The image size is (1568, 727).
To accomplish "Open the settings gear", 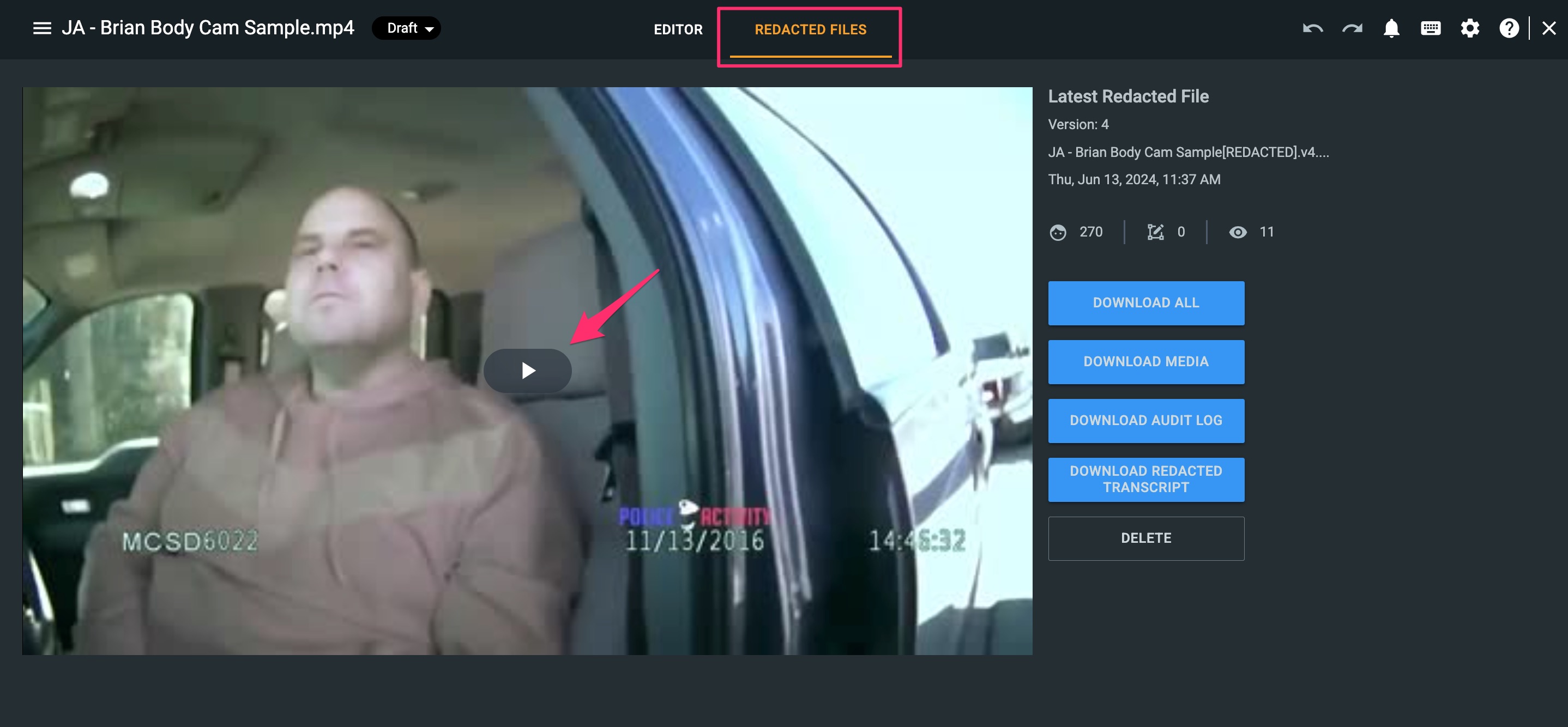I will coord(1469,28).
